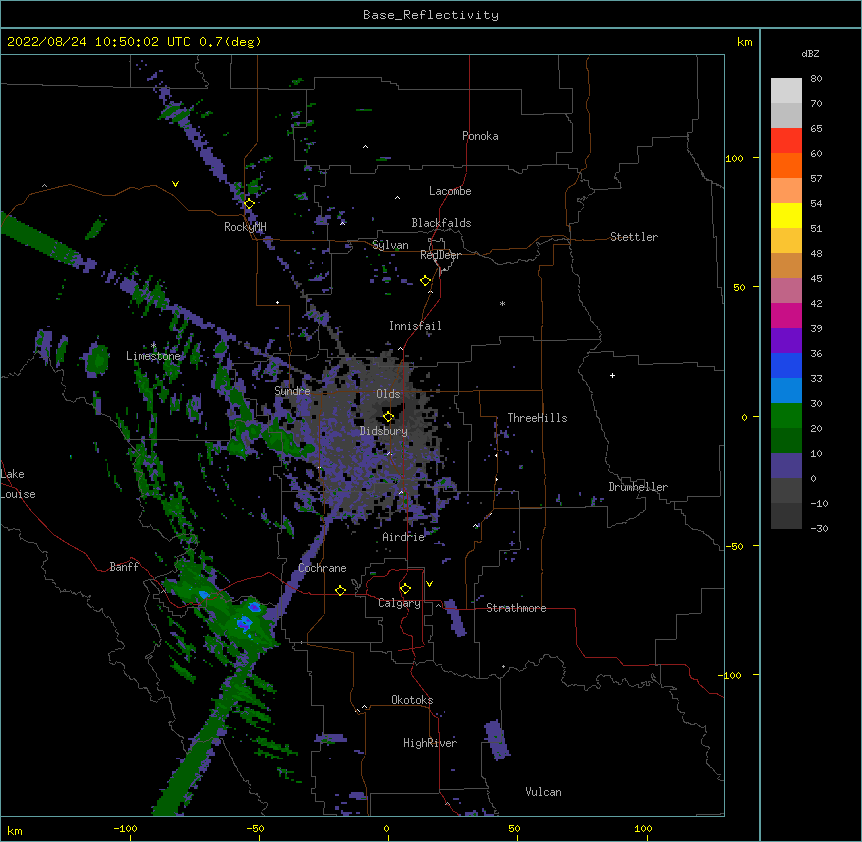862x842 pixels.
Task: Click the Didsbury label
Action: pyautogui.click(x=383, y=431)
